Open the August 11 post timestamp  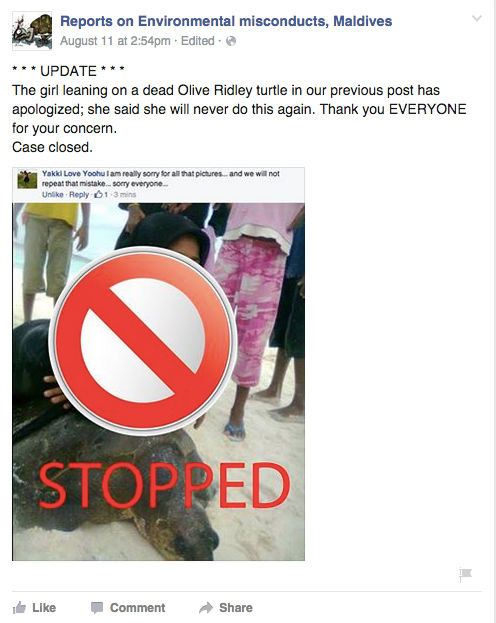[115, 41]
